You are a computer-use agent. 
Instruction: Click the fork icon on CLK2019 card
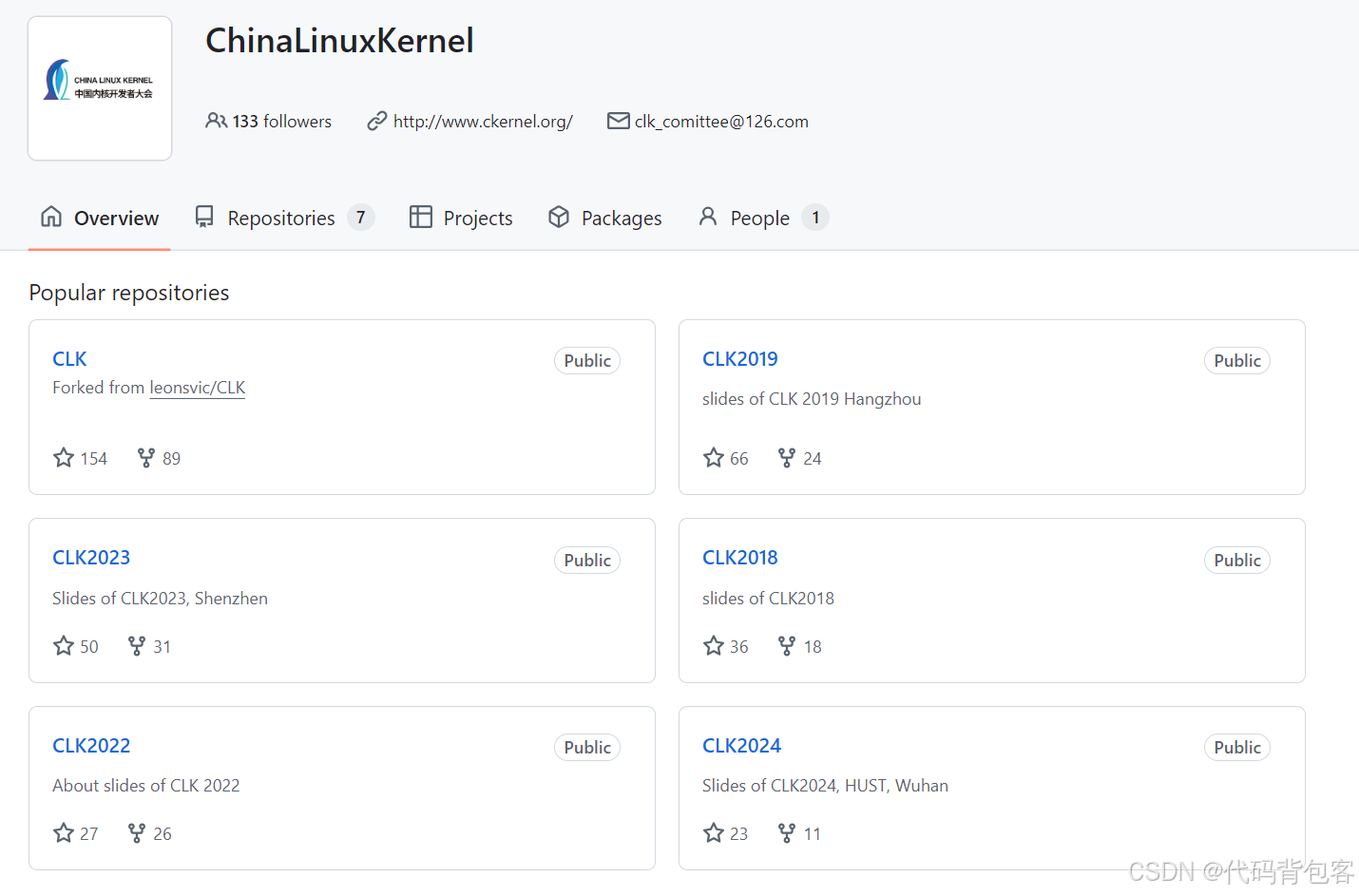point(787,458)
